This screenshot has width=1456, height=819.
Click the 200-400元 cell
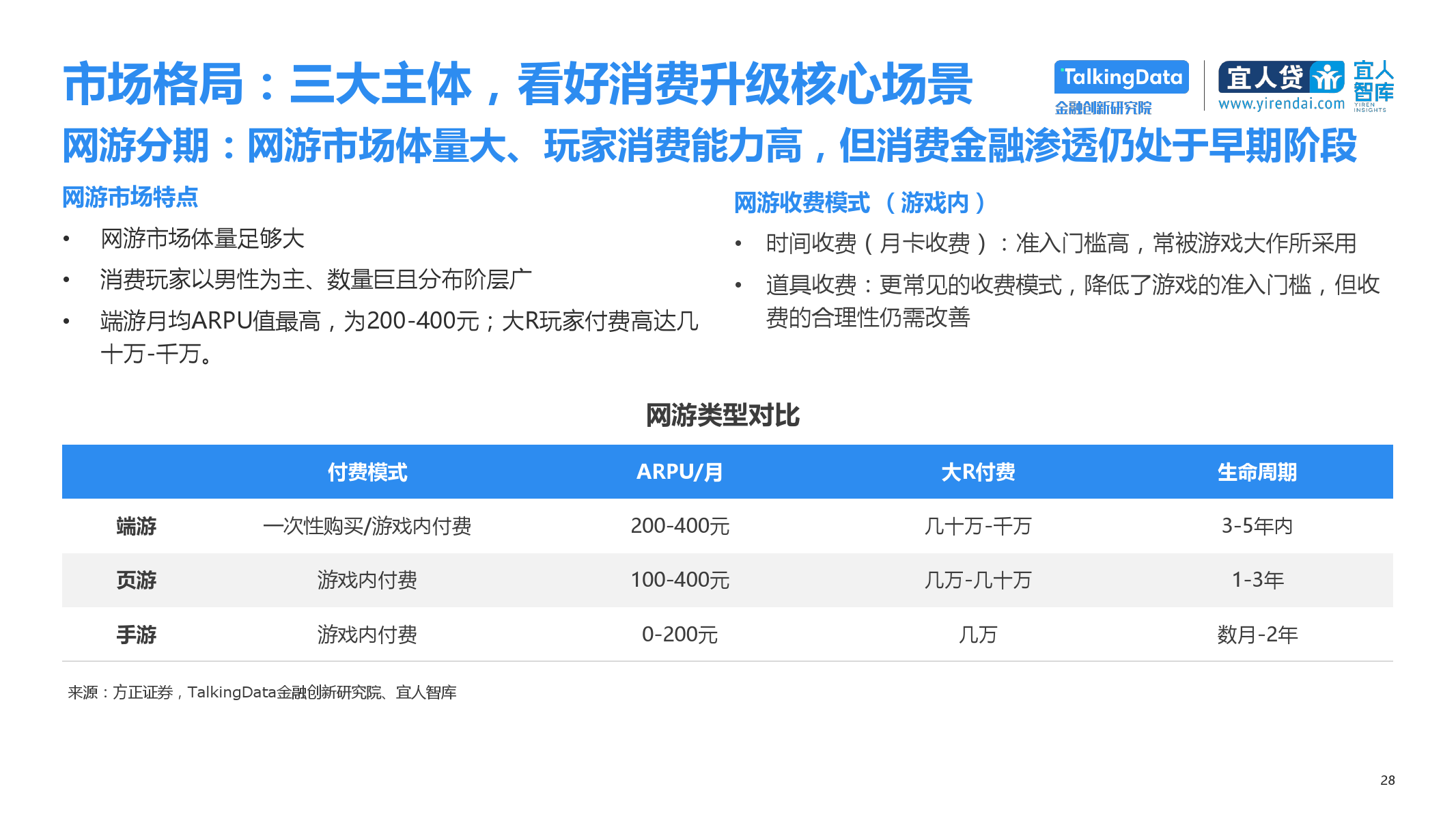click(680, 526)
